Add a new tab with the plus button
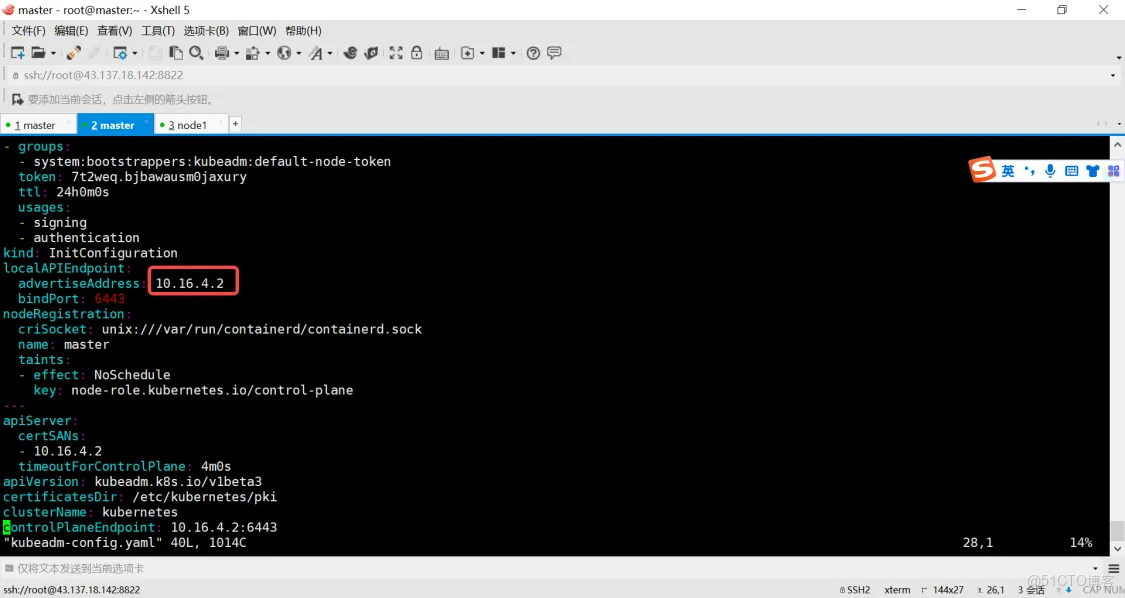 [x=235, y=124]
